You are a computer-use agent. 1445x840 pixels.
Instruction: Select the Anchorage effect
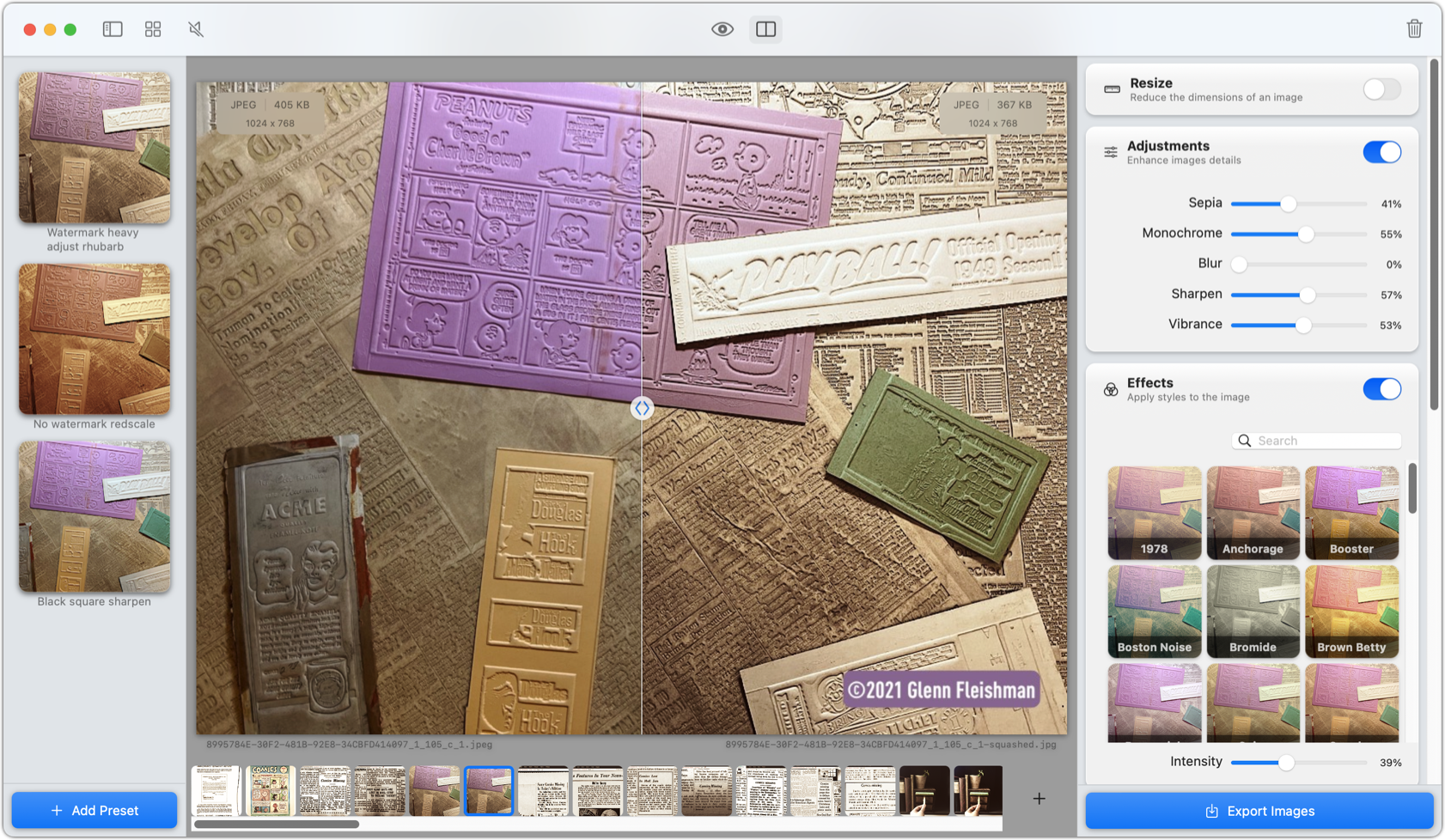(x=1253, y=513)
